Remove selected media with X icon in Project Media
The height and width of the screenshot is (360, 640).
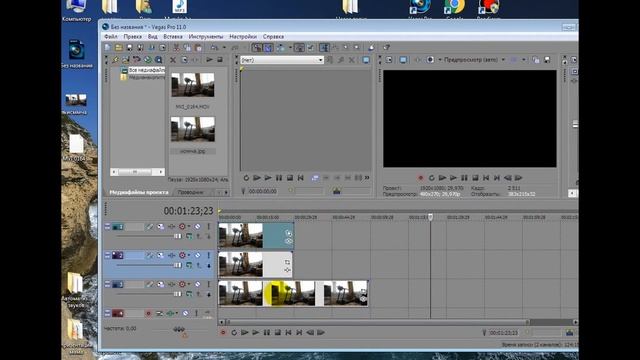(x=173, y=60)
